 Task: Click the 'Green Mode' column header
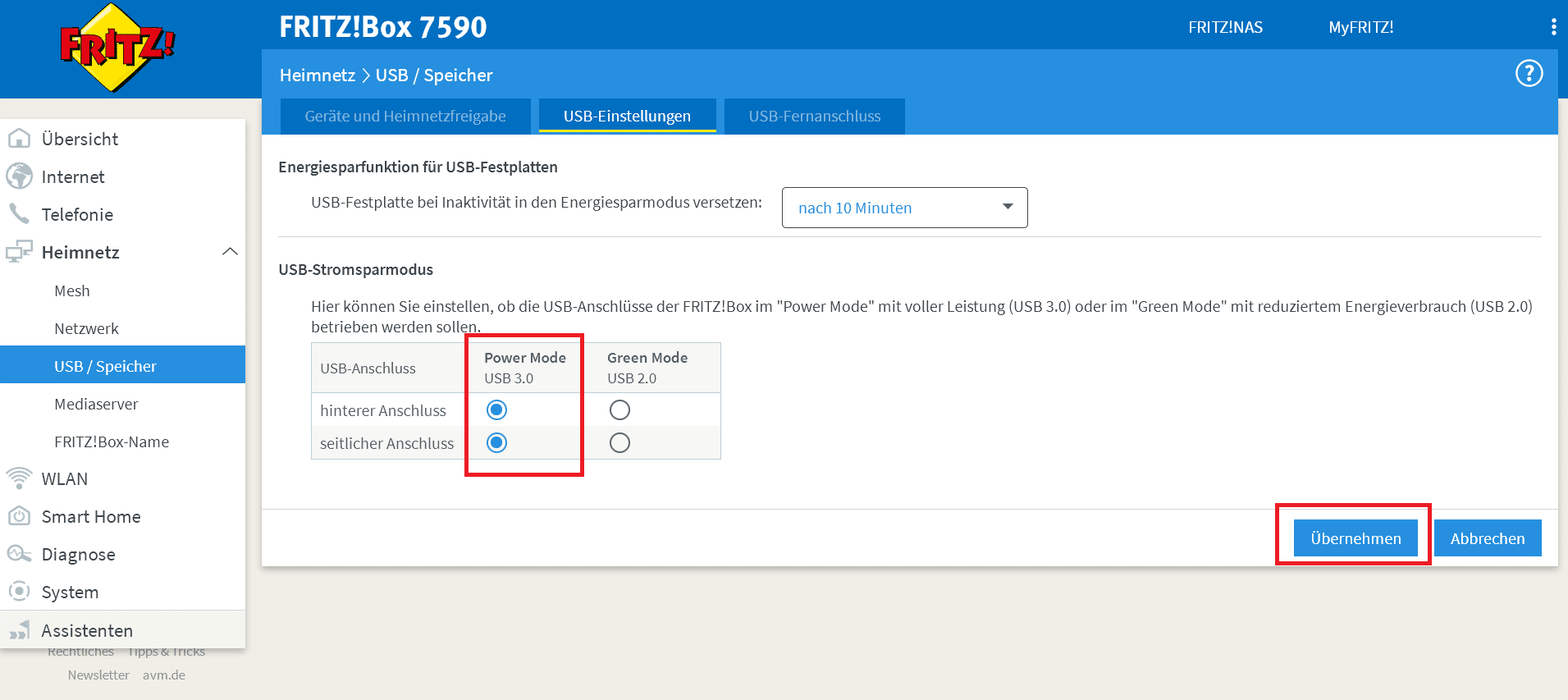[647, 358]
